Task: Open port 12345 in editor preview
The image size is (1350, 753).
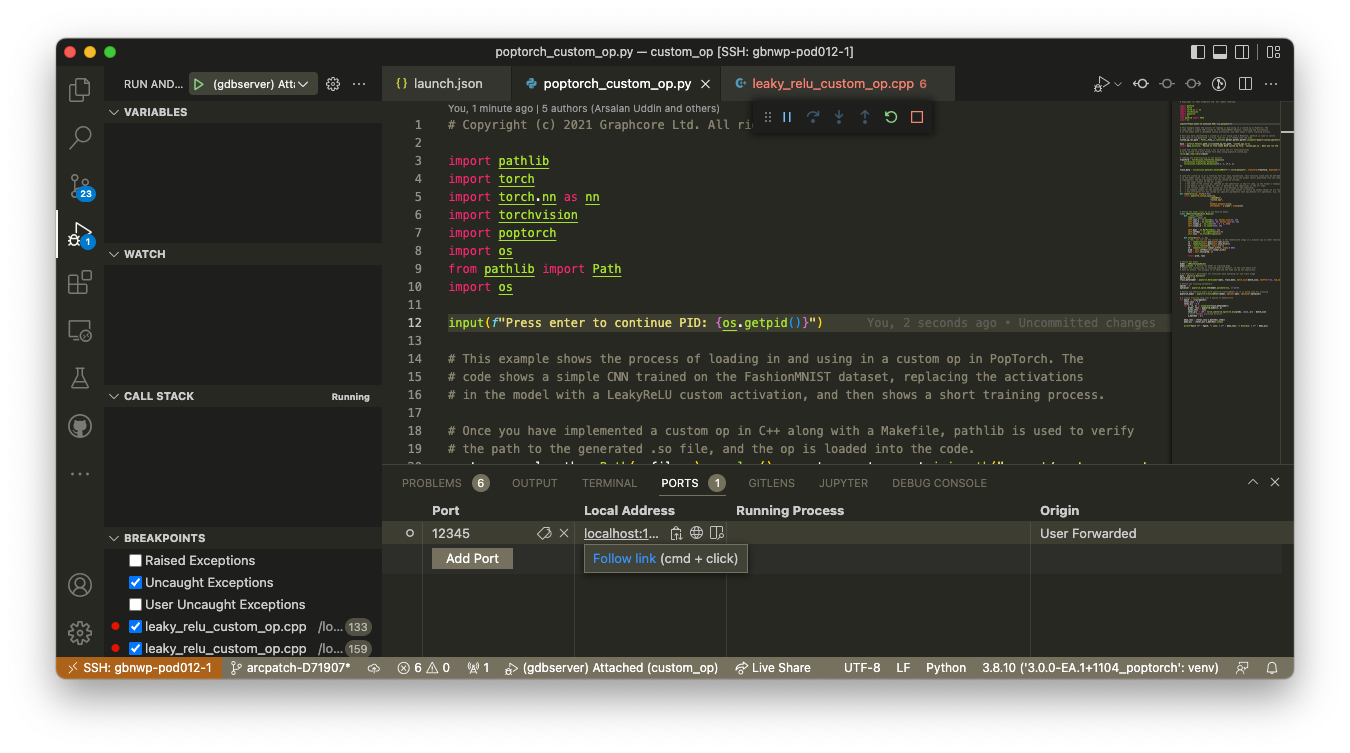Action: (x=716, y=532)
